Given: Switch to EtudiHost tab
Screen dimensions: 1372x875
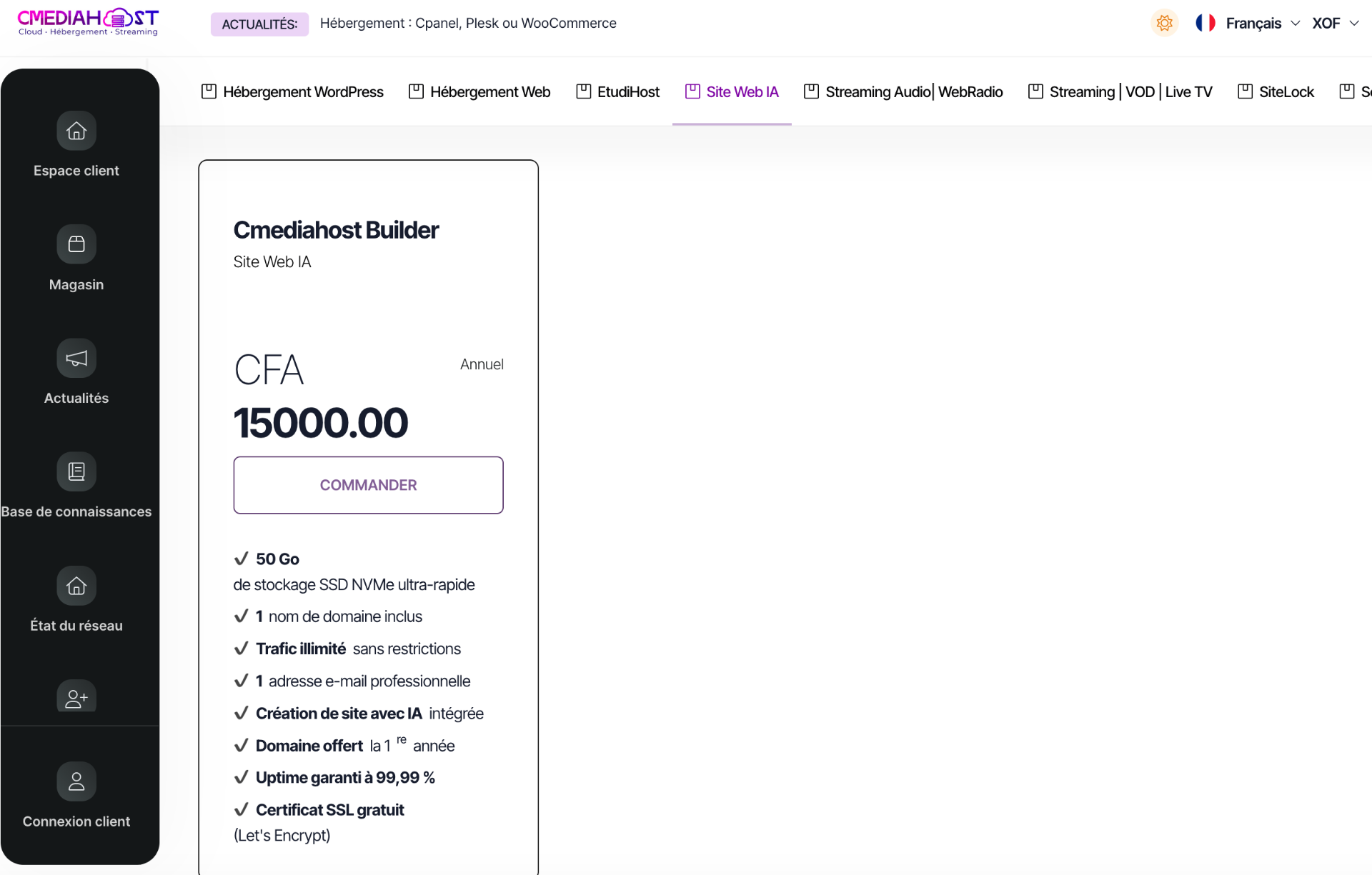Looking at the screenshot, I should click(x=617, y=91).
